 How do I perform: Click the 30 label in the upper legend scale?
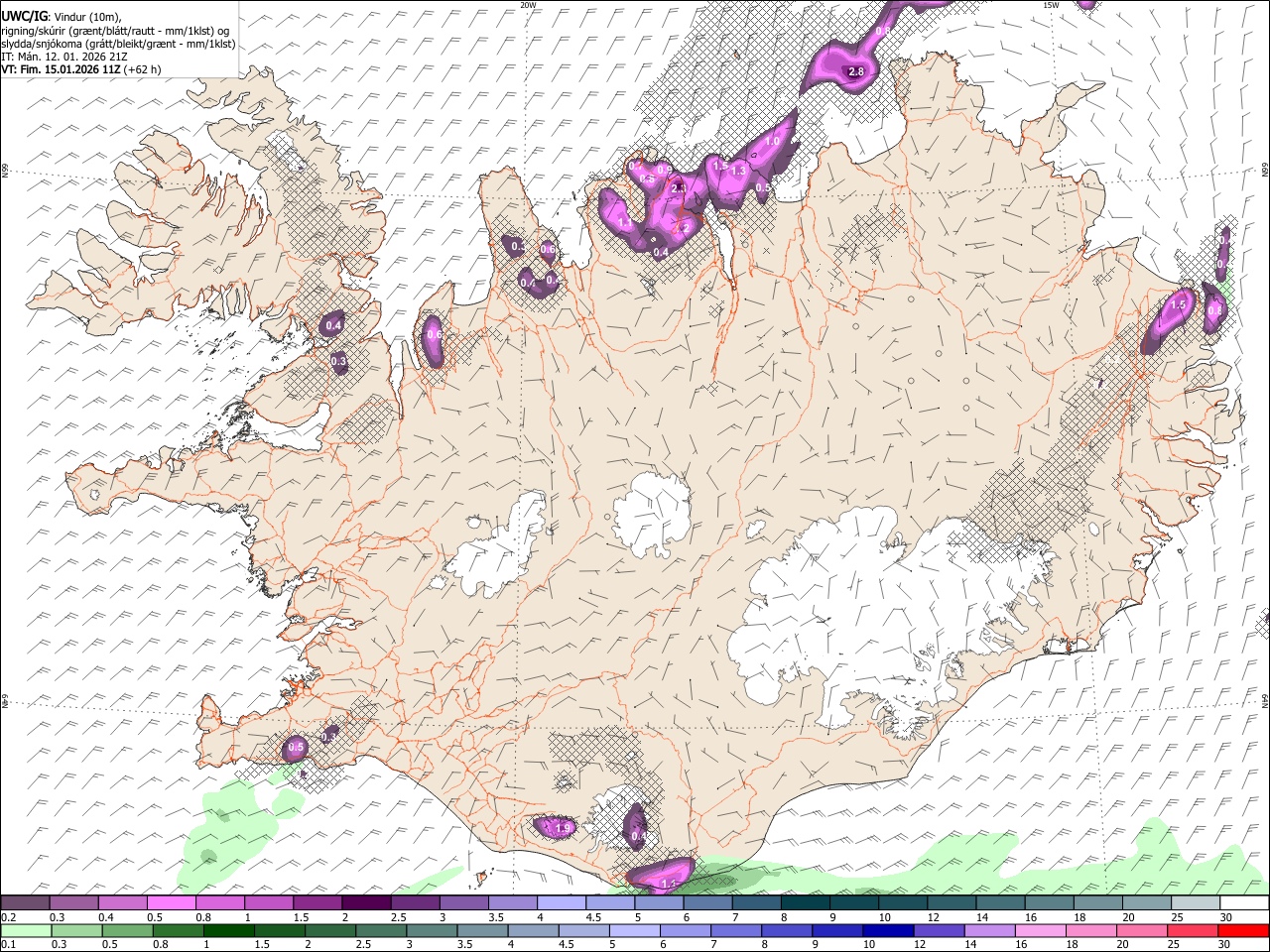tap(1226, 917)
